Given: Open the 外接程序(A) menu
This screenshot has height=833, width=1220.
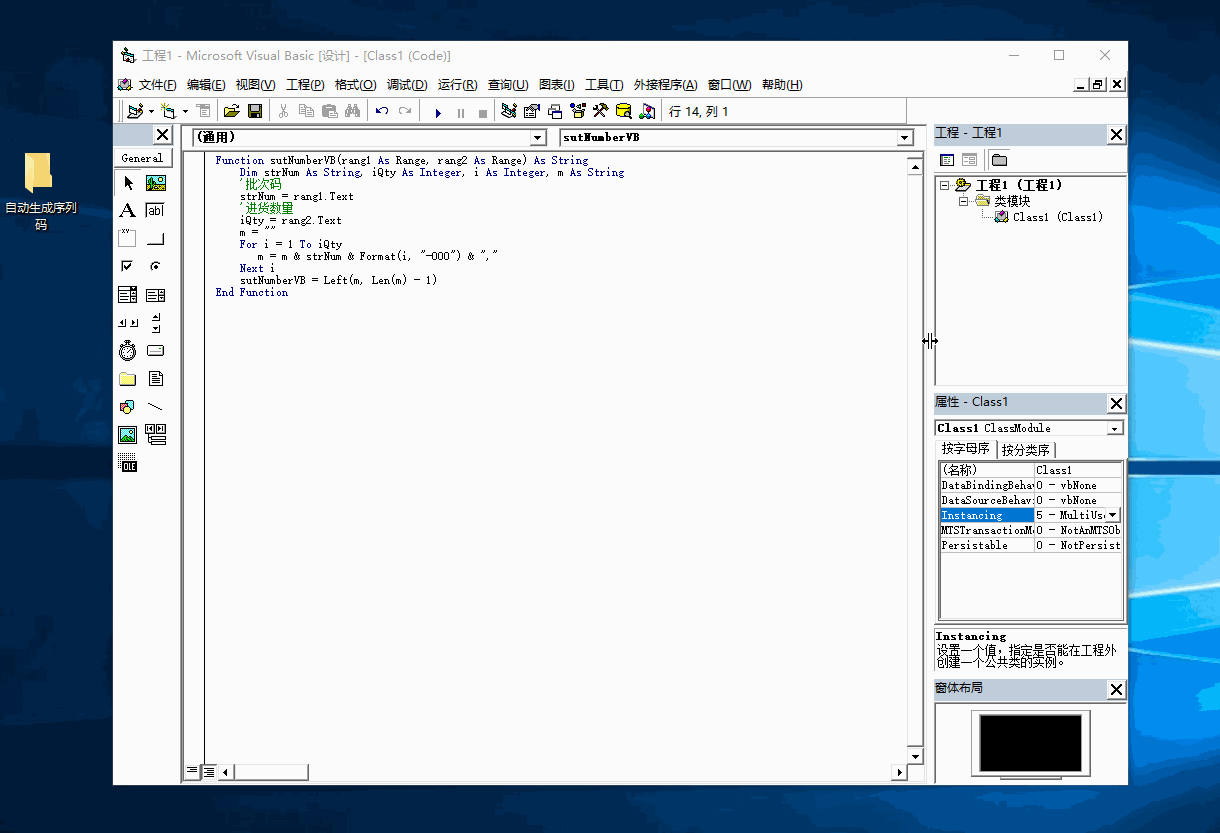Looking at the screenshot, I should click(665, 85).
